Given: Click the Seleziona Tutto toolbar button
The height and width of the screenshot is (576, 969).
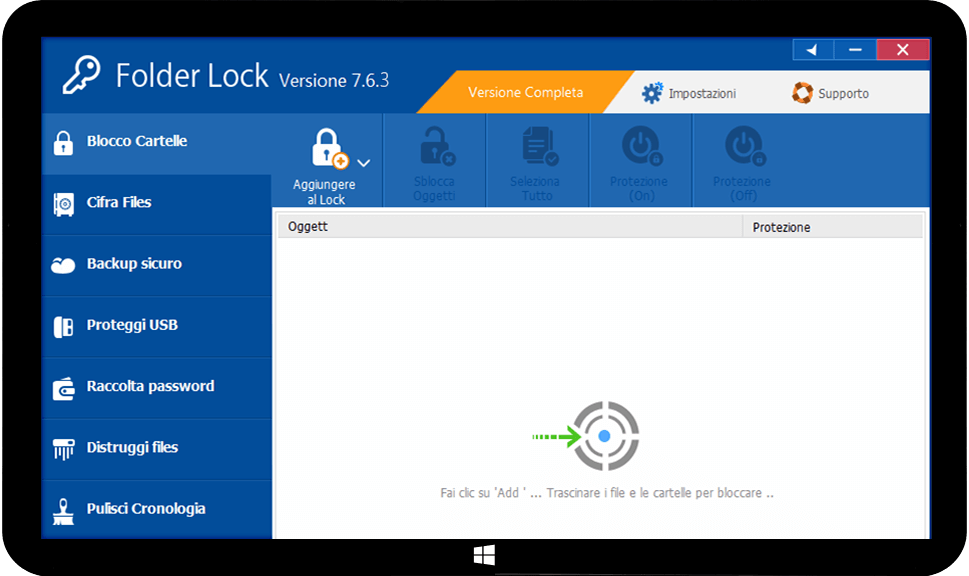Looking at the screenshot, I should click(538, 162).
